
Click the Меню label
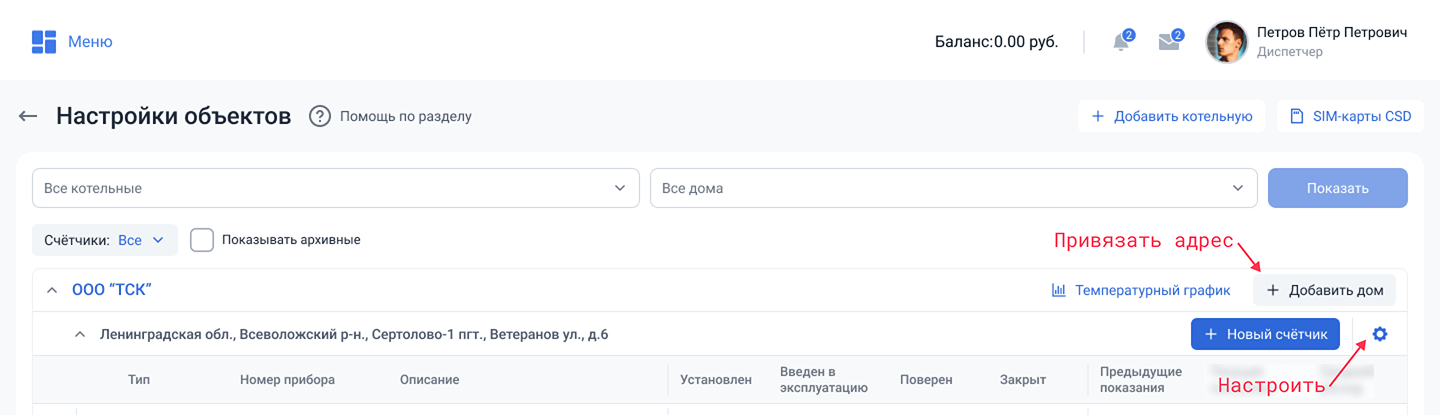pos(90,42)
